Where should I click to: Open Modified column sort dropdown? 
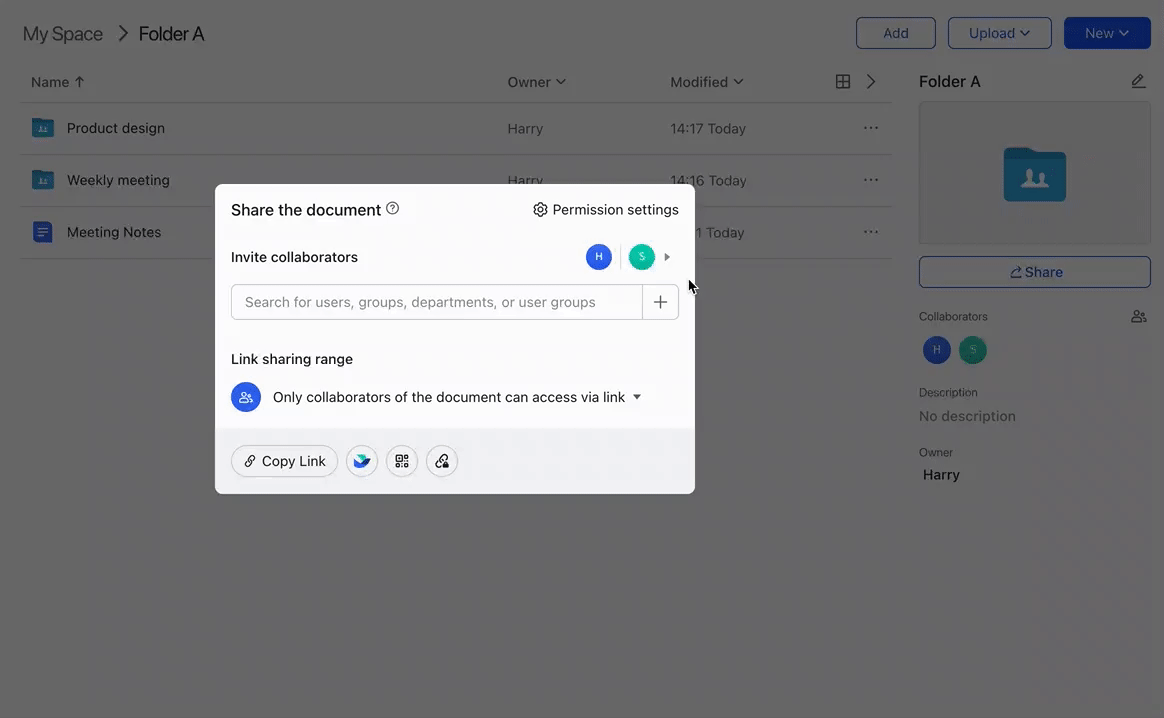pos(707,82)
